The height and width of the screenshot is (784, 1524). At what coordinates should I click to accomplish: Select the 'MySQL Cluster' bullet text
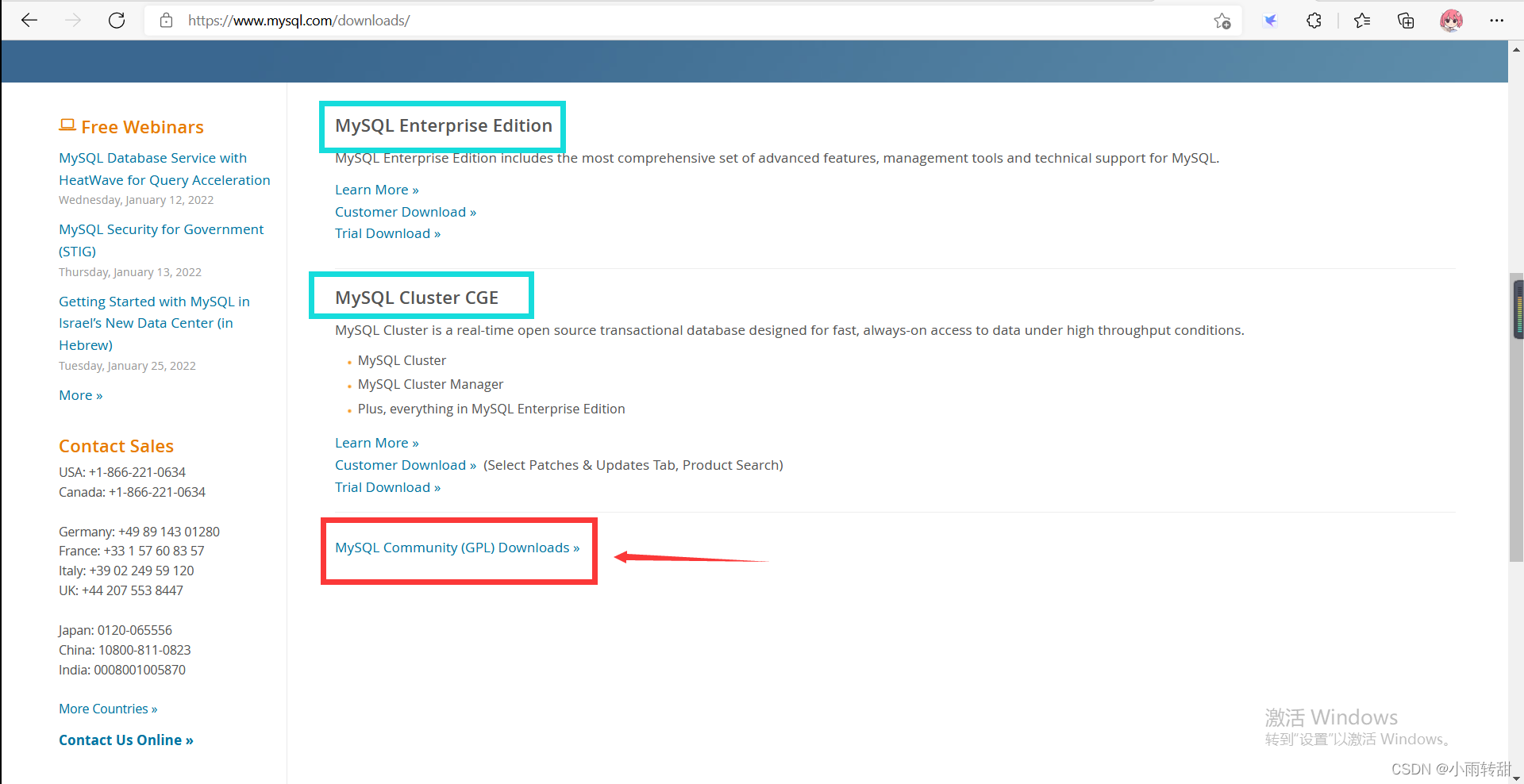[402, 360]
